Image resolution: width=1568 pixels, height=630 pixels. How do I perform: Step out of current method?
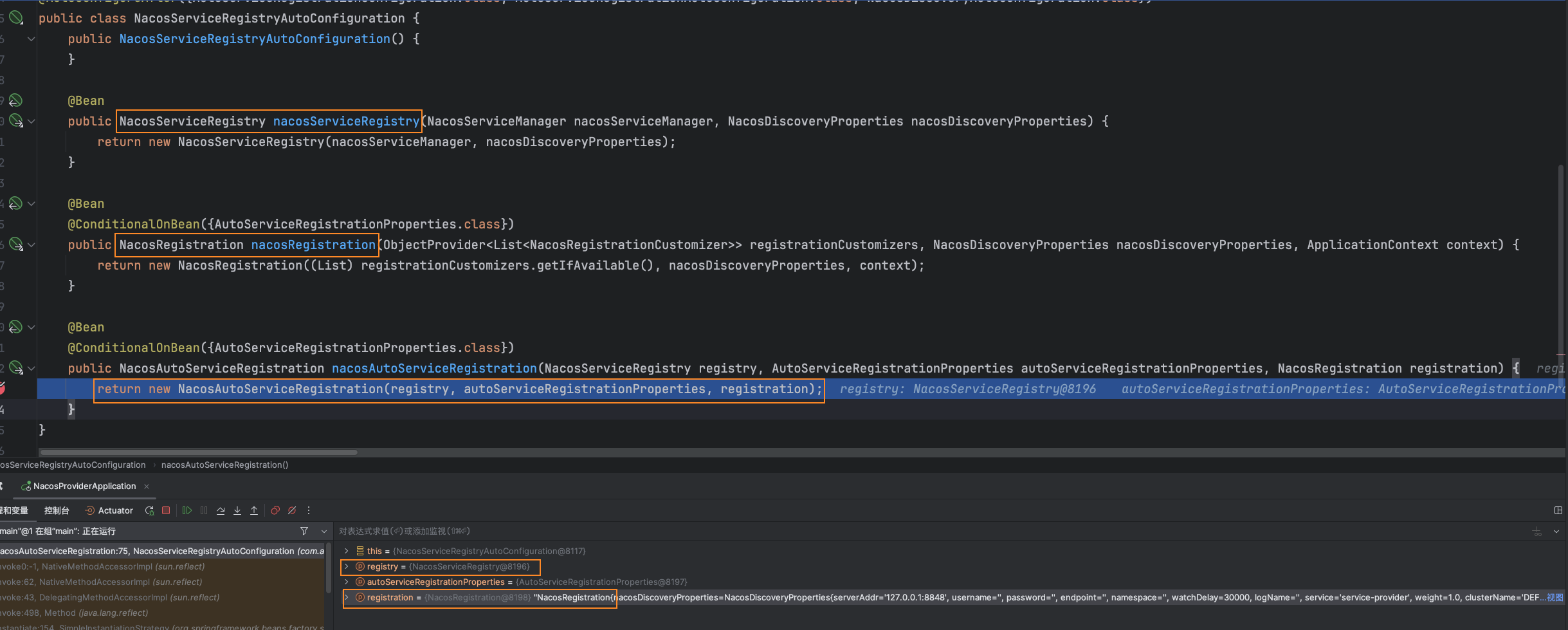point(254,510)
